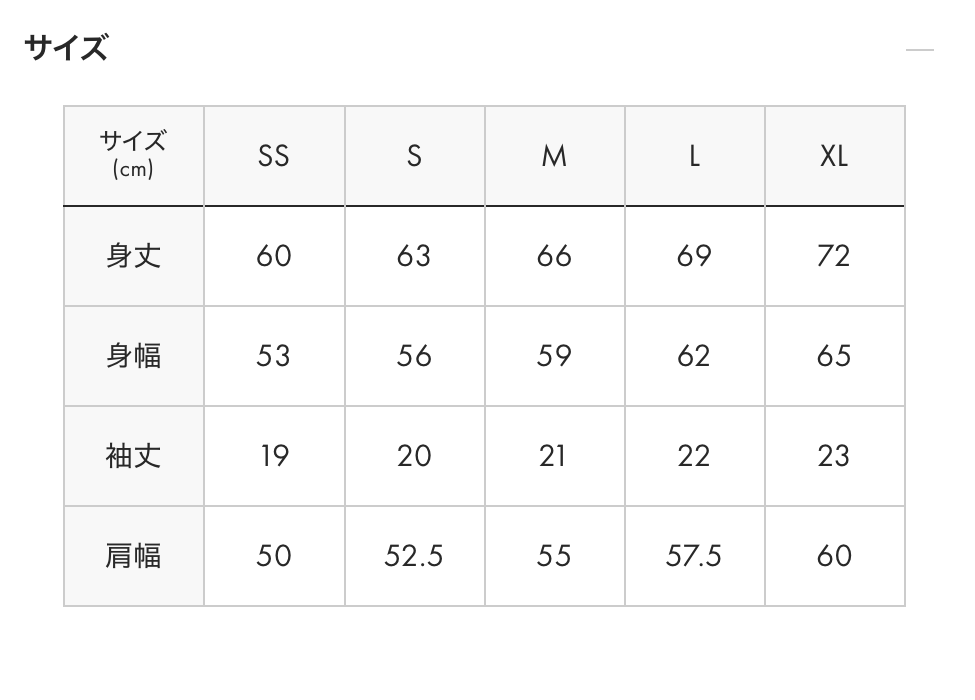Select the 身幅 value 65 cell
The height and width of the screenshot is (700, 975).
click(834, 356)
